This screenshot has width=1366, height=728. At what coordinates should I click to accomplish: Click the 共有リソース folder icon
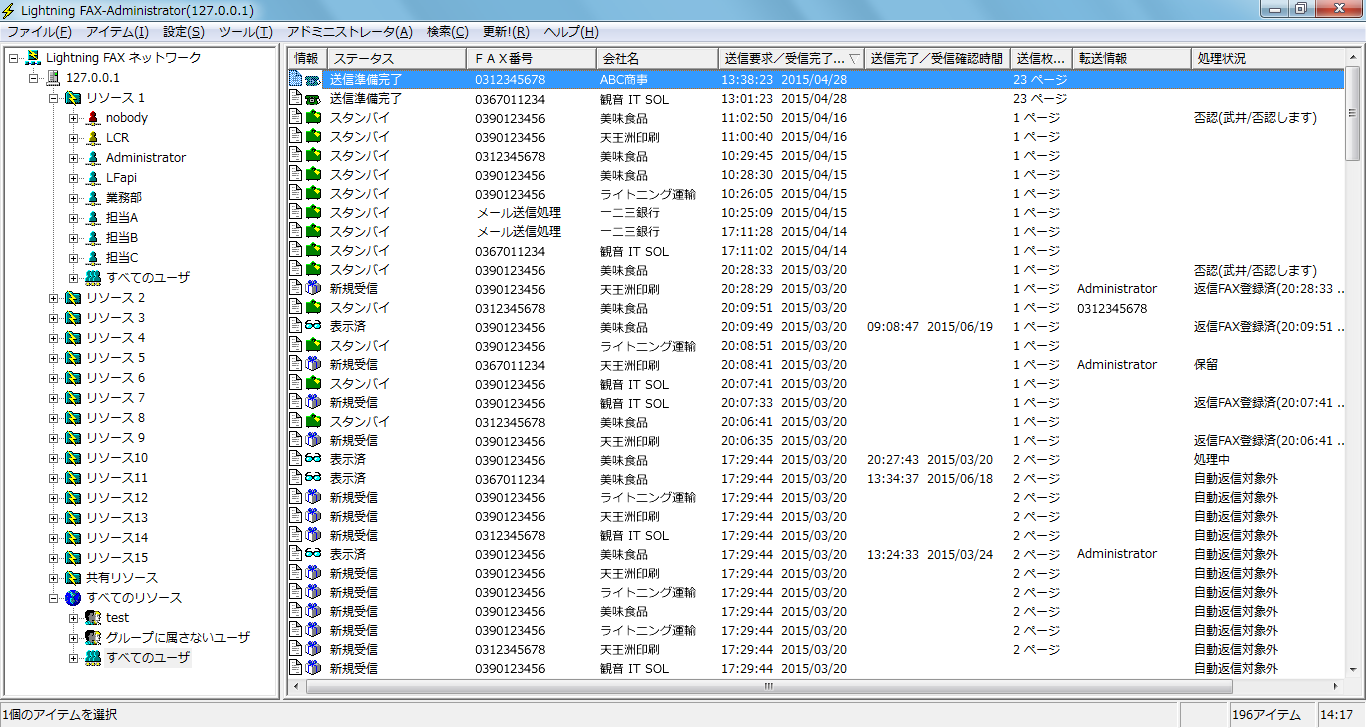(73, 578)
